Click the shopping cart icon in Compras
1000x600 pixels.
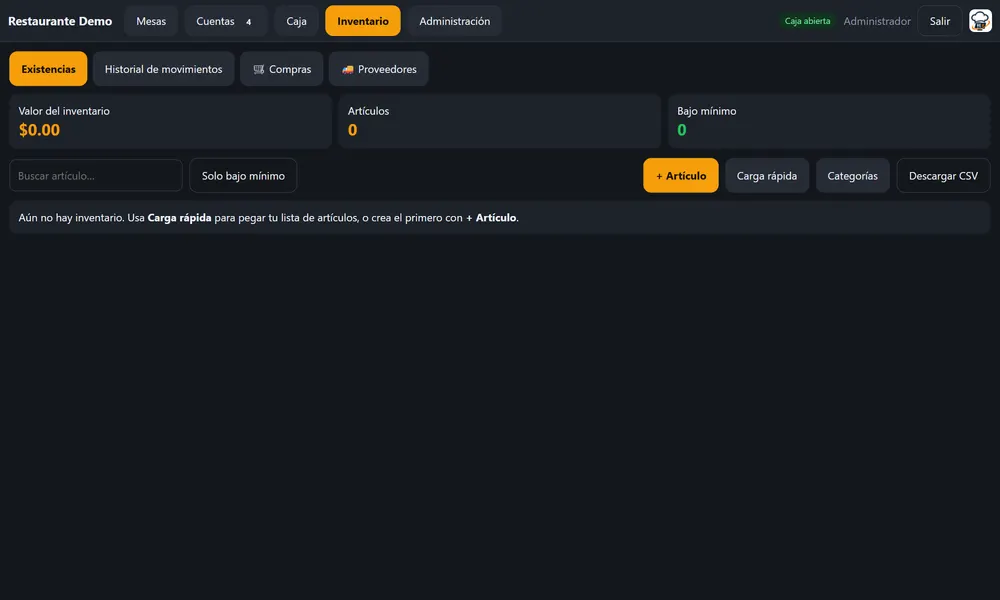258,70
